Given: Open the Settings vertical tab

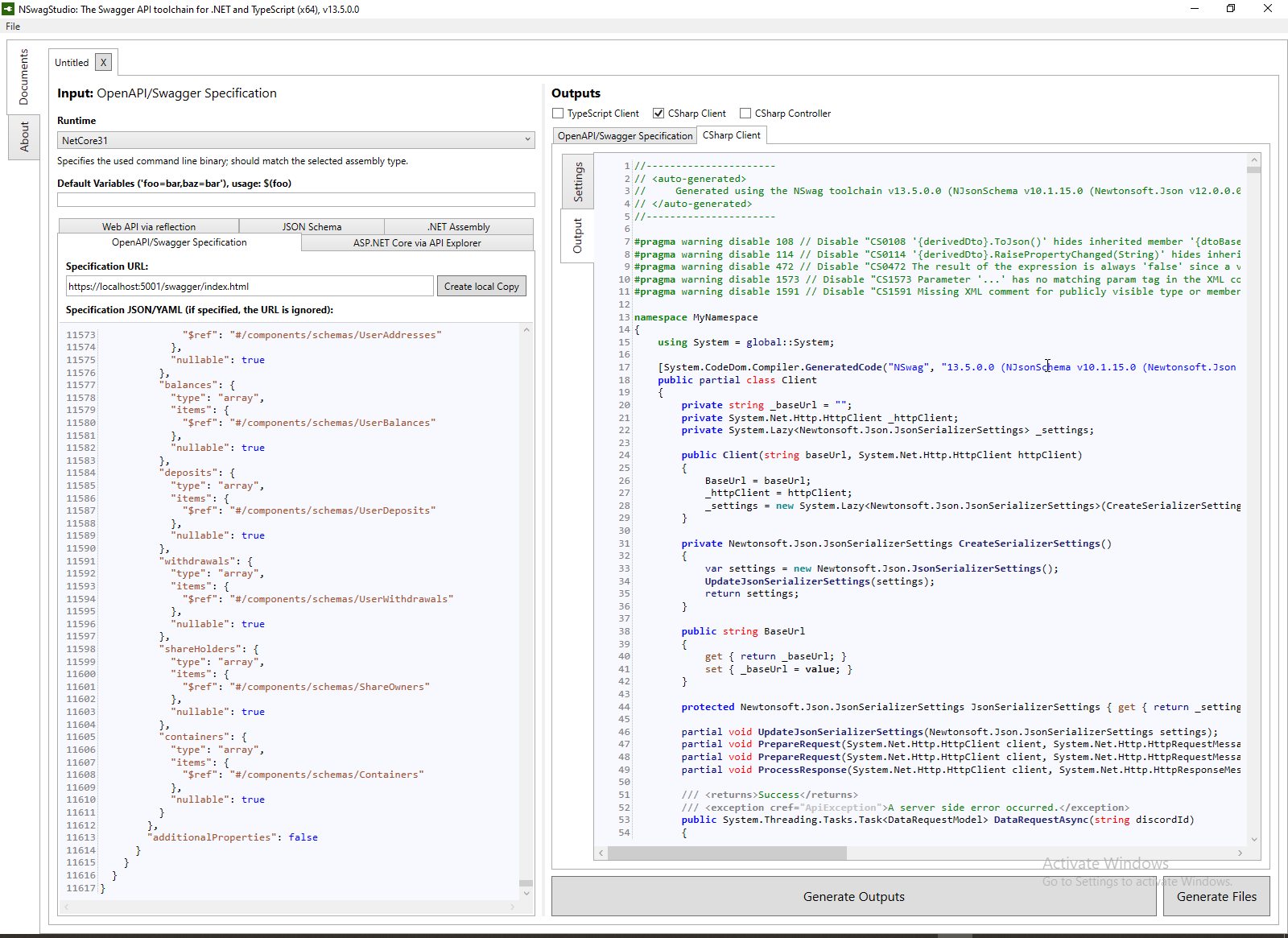Looking at the screenshot, I should pos(578,182).
